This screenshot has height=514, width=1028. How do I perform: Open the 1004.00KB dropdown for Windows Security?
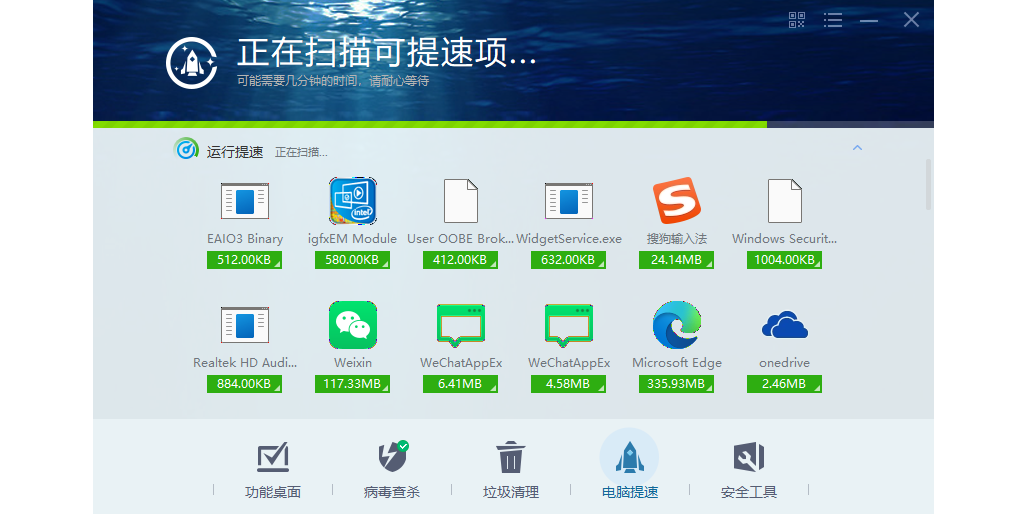pyautogui.click(x=785, y=260)
